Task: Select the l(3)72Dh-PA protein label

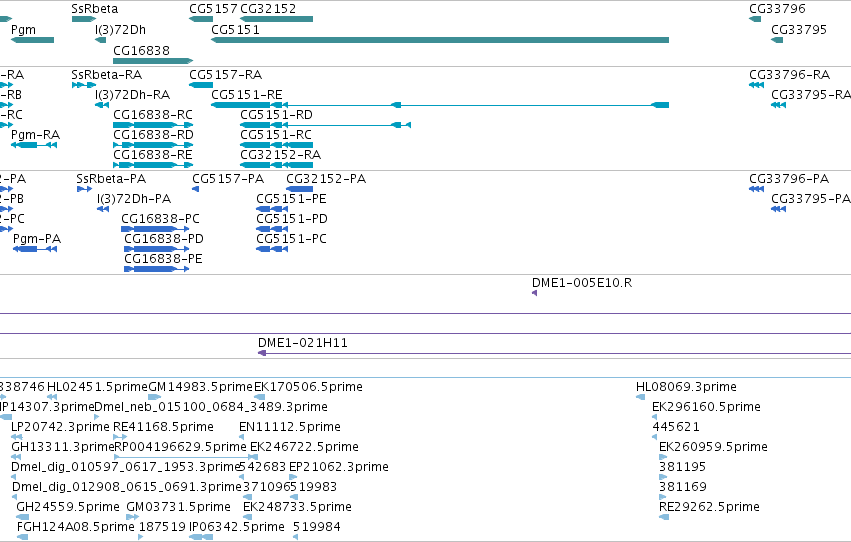Action: click(x=134, y=199)
